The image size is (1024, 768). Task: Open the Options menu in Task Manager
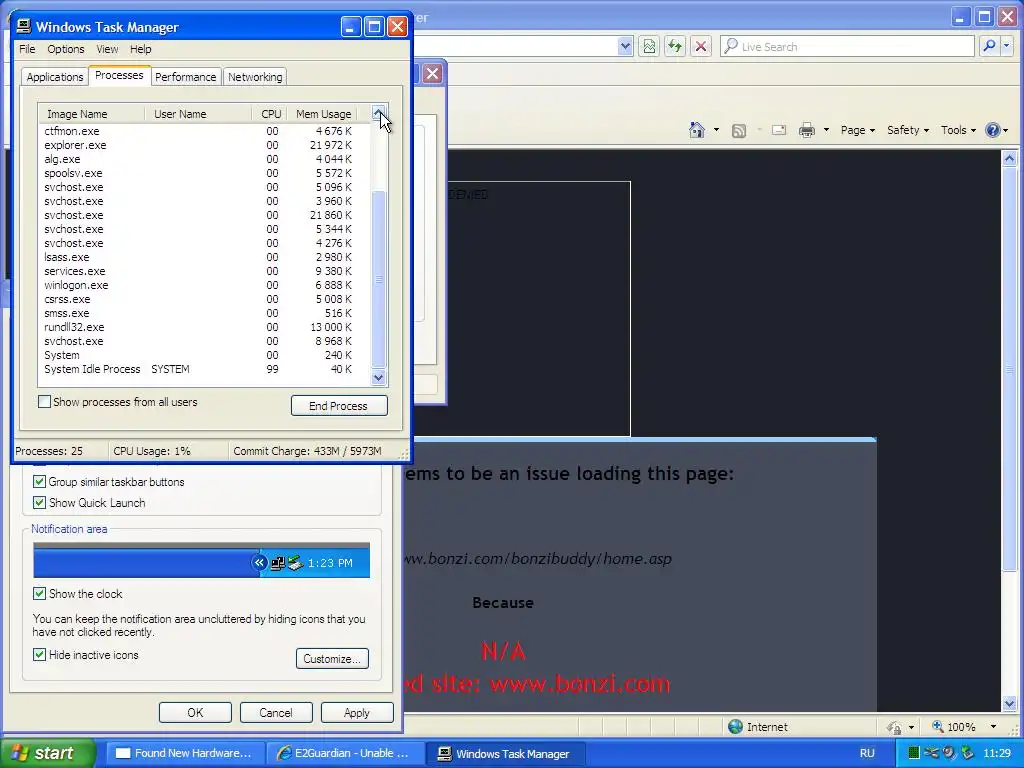(x=65, y=49)
